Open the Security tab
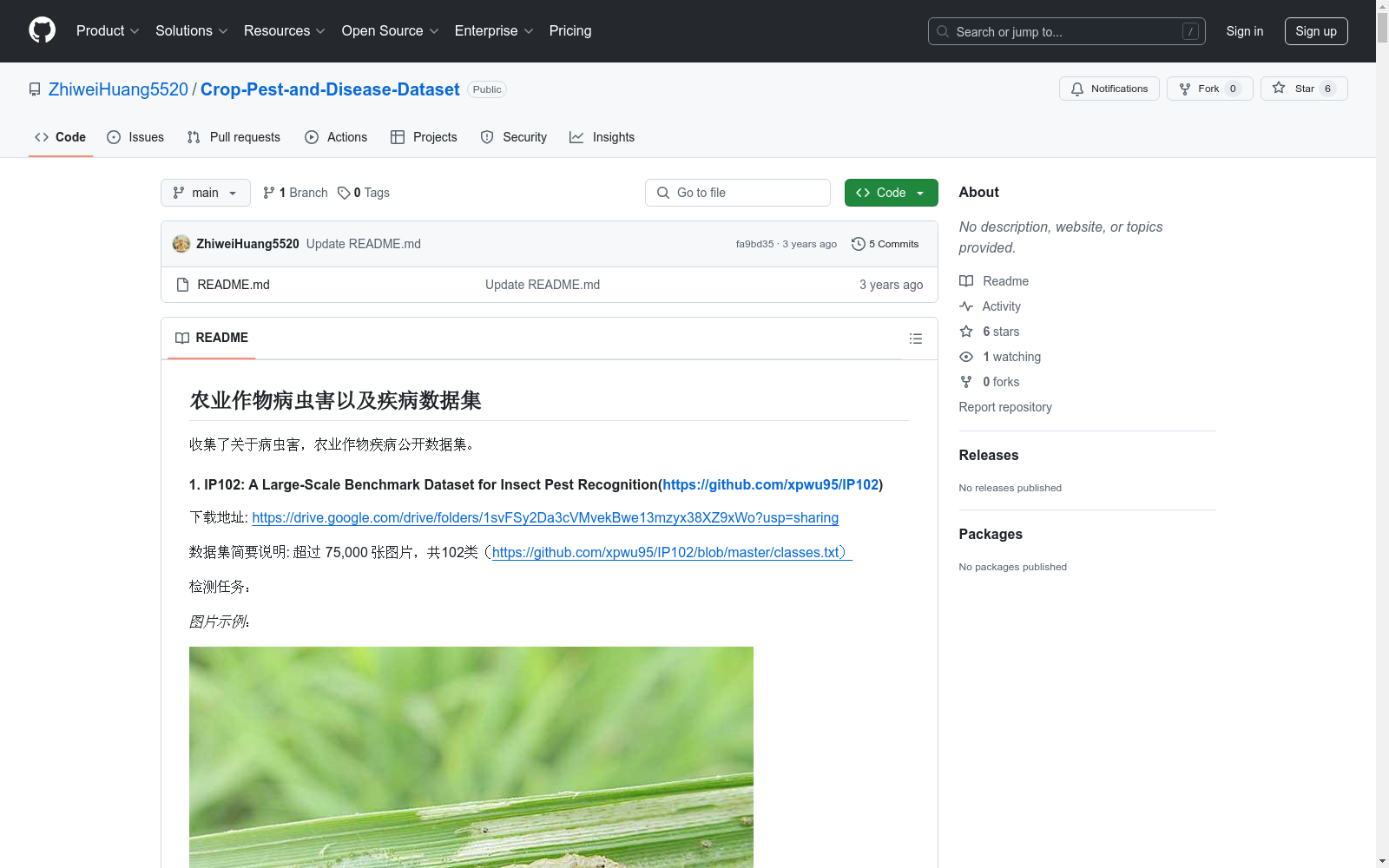This screenshot has width=1389, height=868. pyautogui.click(x=513, y=137)
